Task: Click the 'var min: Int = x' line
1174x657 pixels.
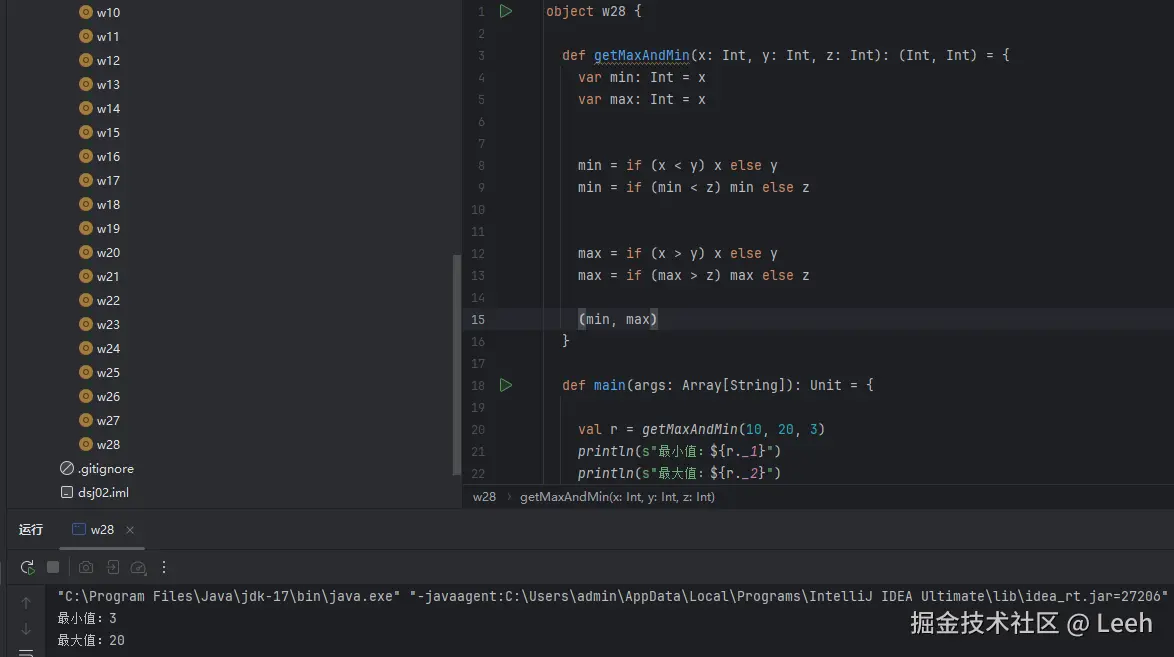Action: coord(642,77)
